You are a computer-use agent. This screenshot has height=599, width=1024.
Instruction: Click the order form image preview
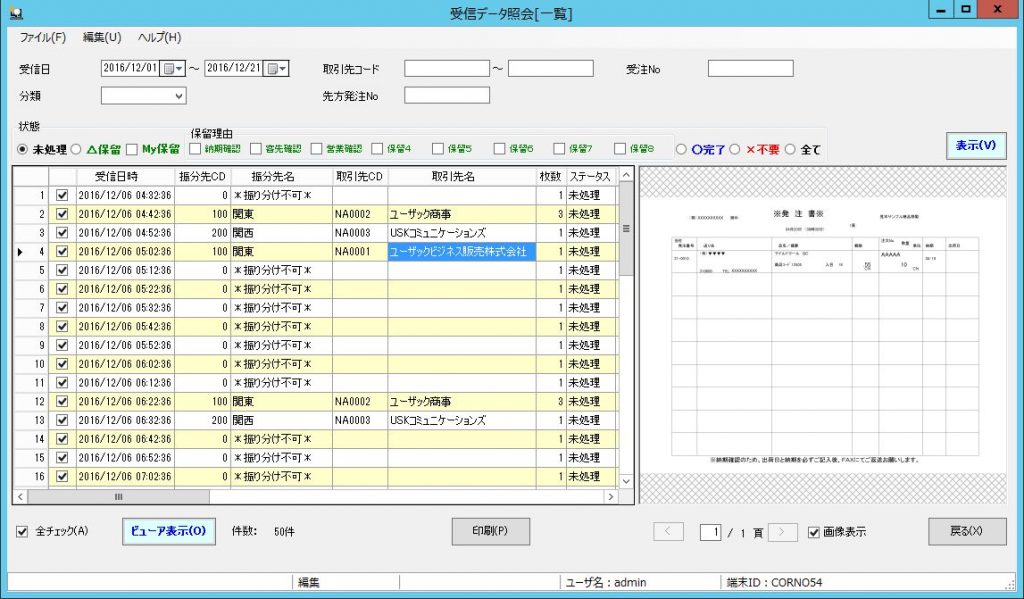[823, 335]
